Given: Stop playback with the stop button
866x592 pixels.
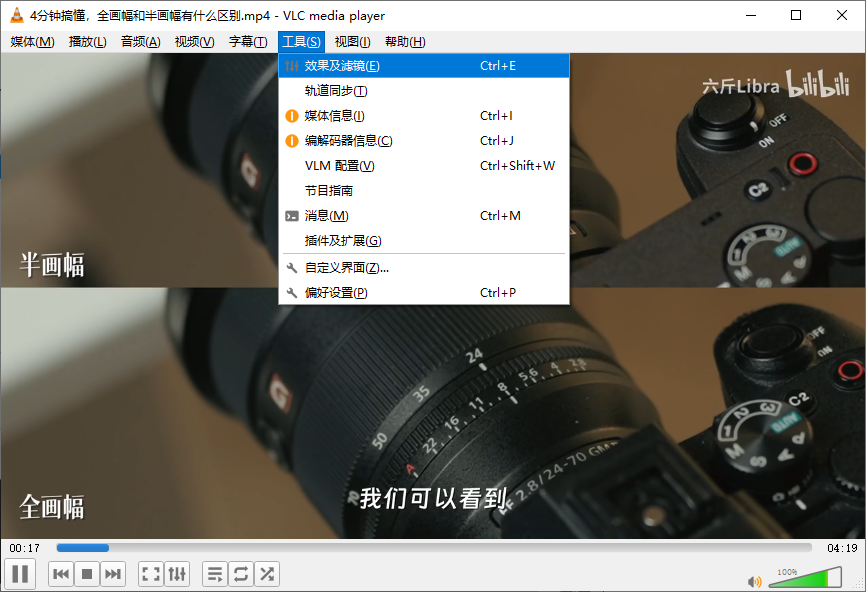Looking at the screenshot, I should coord(87,574).
